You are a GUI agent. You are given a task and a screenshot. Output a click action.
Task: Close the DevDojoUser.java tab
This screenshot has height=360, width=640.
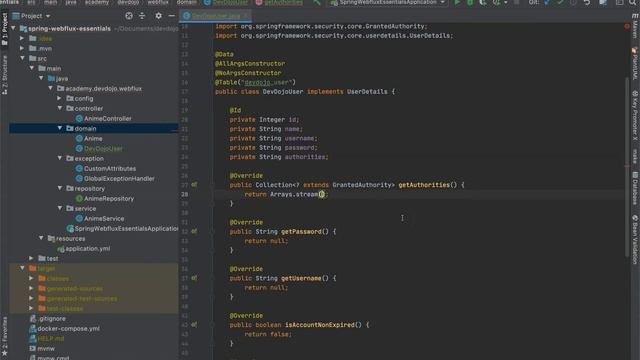(x=247, y=16)
